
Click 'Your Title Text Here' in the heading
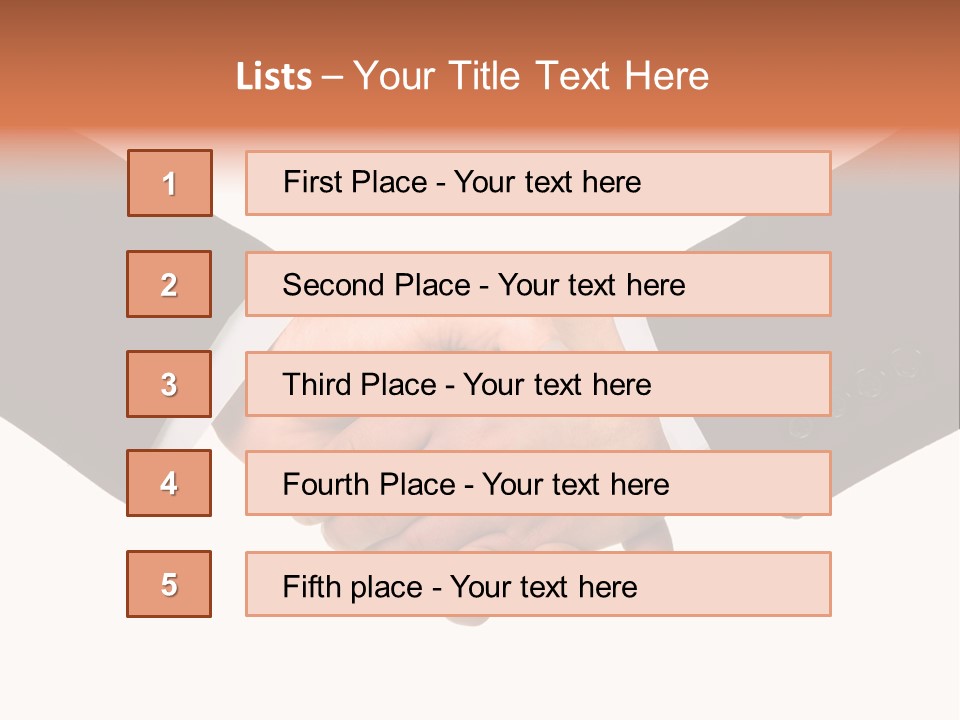(531, 76)
